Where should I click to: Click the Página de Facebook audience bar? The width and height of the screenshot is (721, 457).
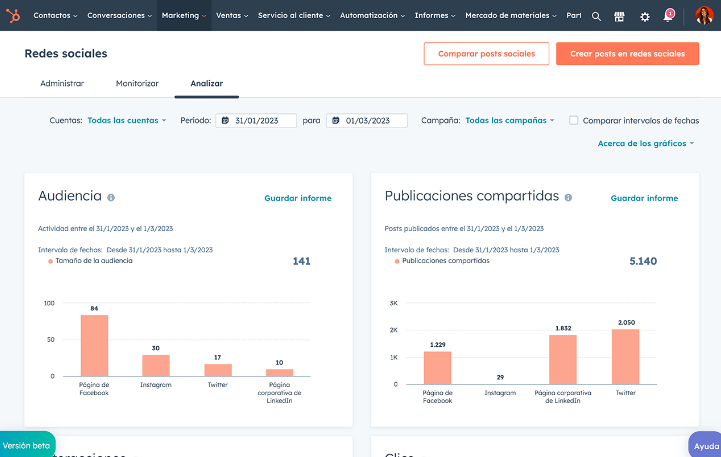(x=94, y=345)
